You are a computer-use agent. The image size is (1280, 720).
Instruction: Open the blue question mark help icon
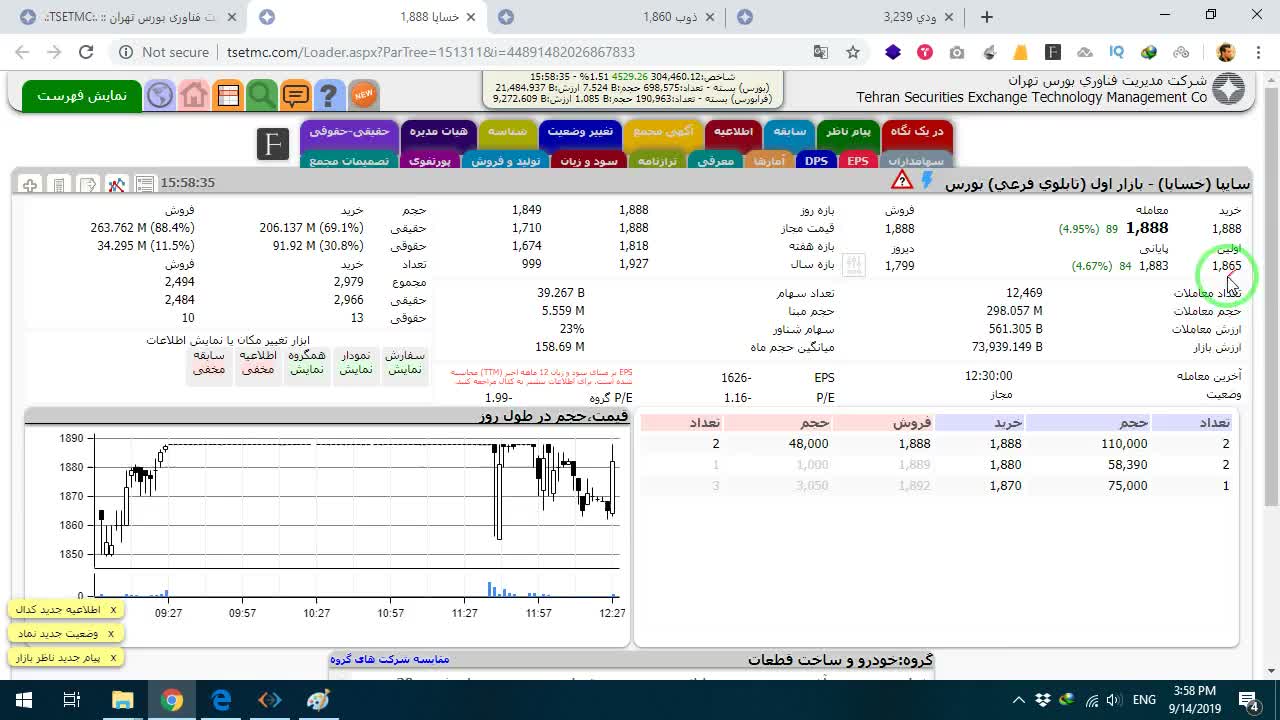click(329, 95)
